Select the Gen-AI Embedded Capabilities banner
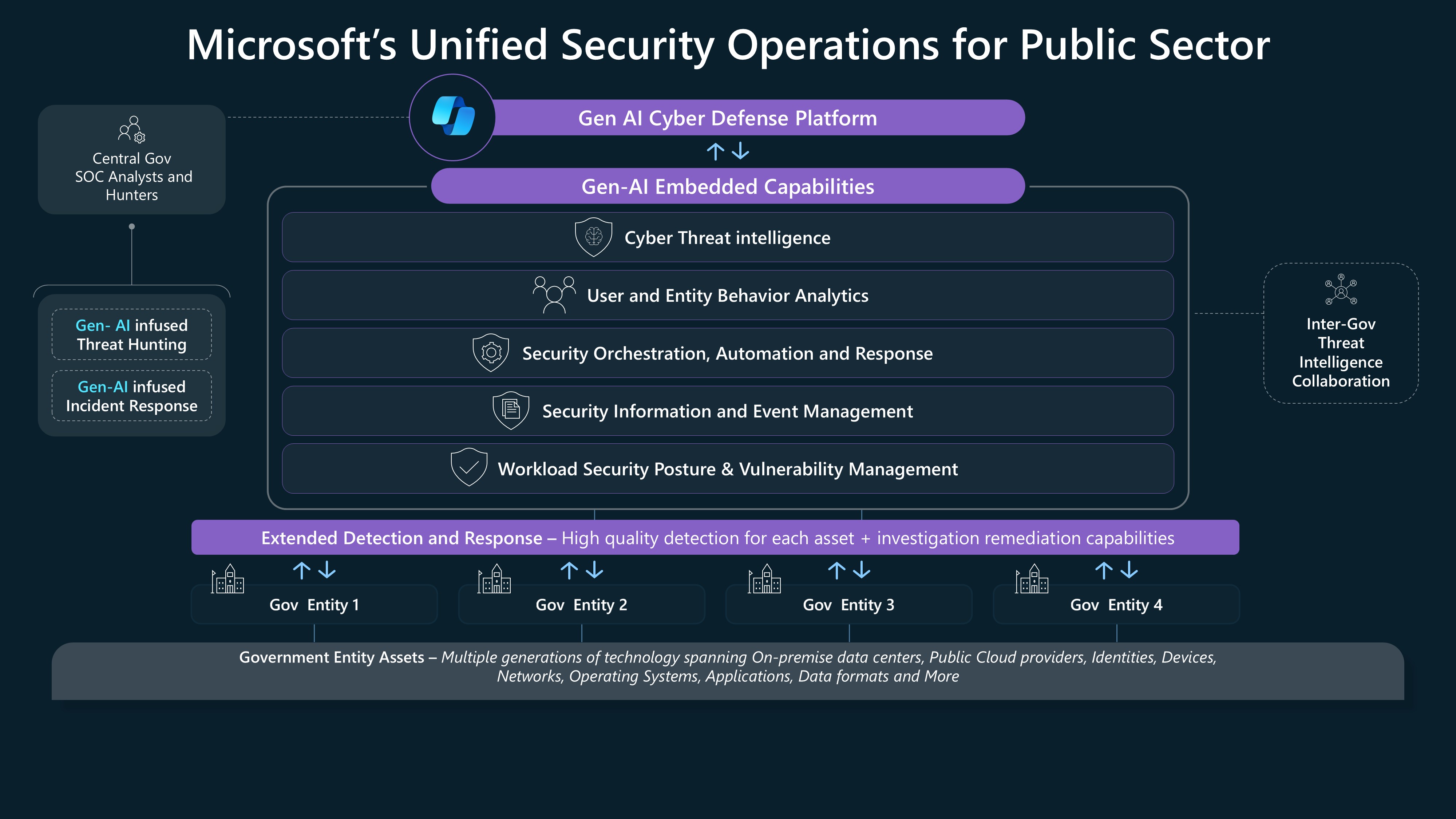The width and height of the screenshot is (1456, 819). 728,186
